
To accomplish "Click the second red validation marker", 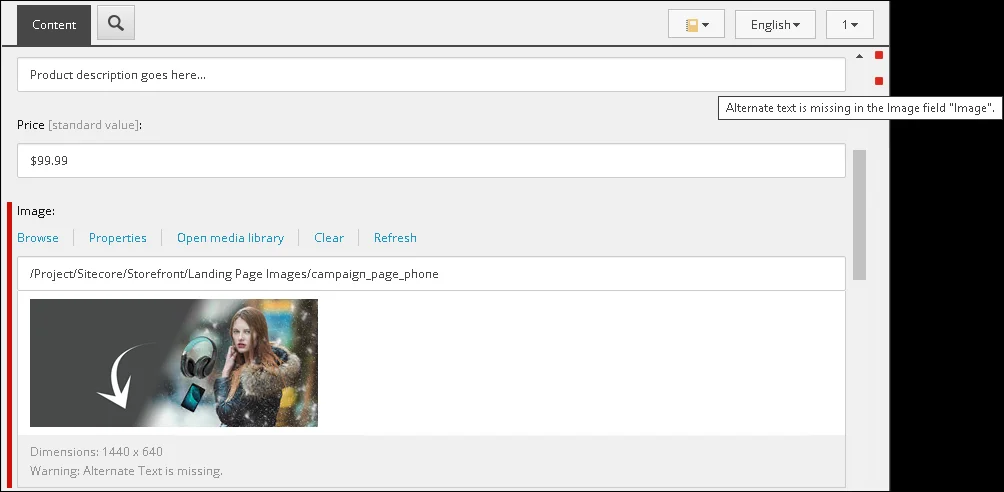I will pyautogui.click(x=878, y=81).
